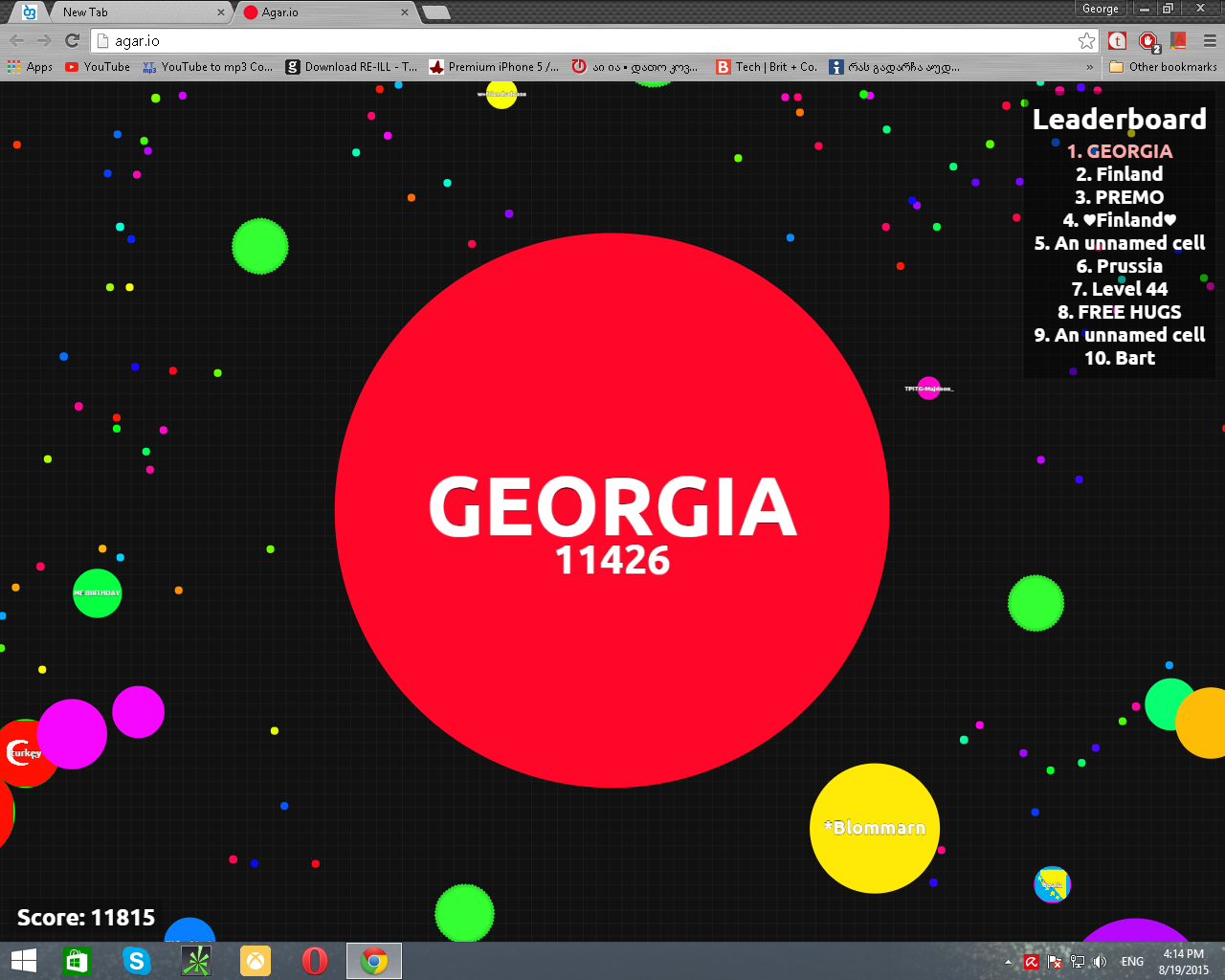Click the browser forward arrow
Image resolution: width=1225 pixels, height=980 pixels.
click(44, 40)
